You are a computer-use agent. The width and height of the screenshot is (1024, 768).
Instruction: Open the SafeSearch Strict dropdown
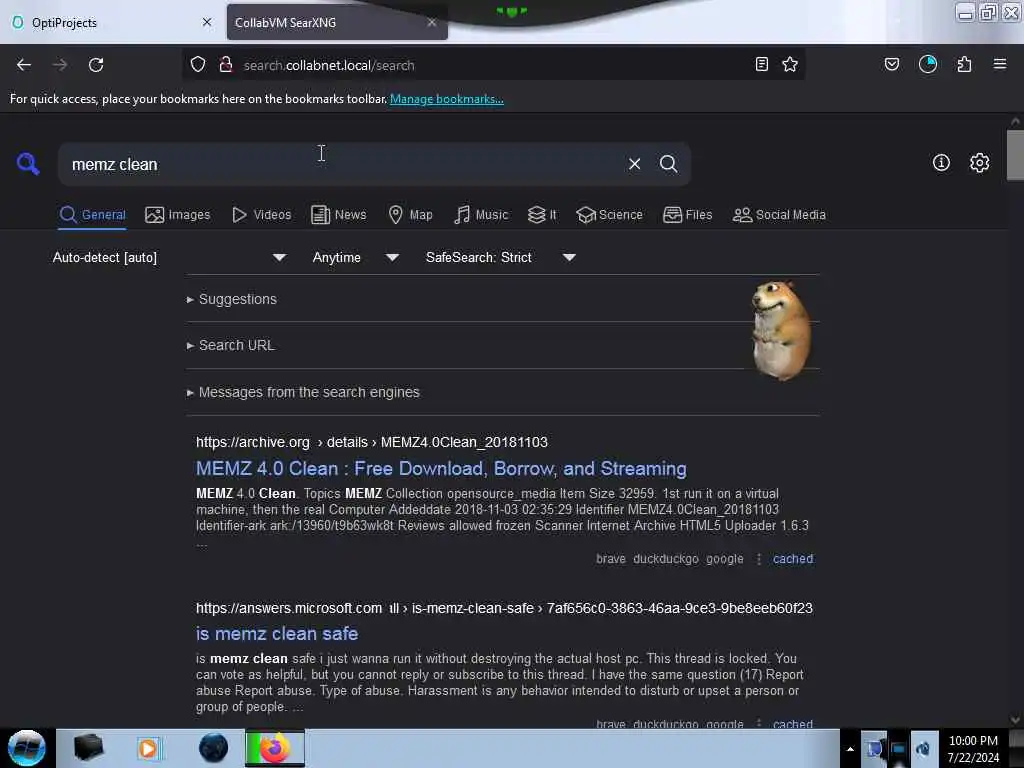[x=500, y=257]
